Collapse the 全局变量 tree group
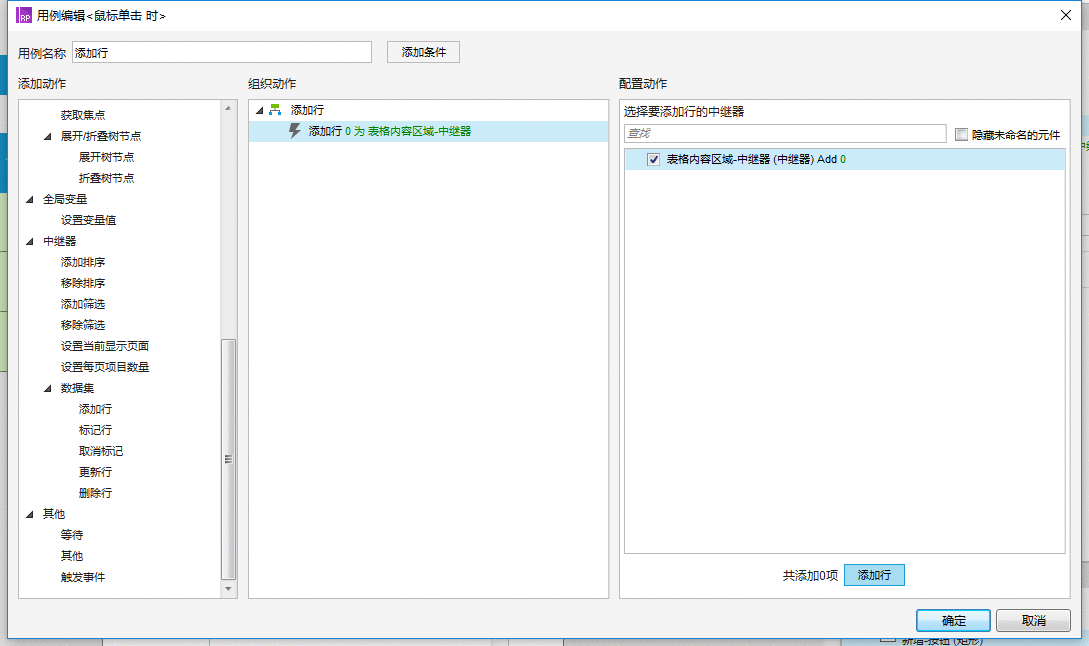The height and width of the screenshot is (646, 1089). coord(30,199)
